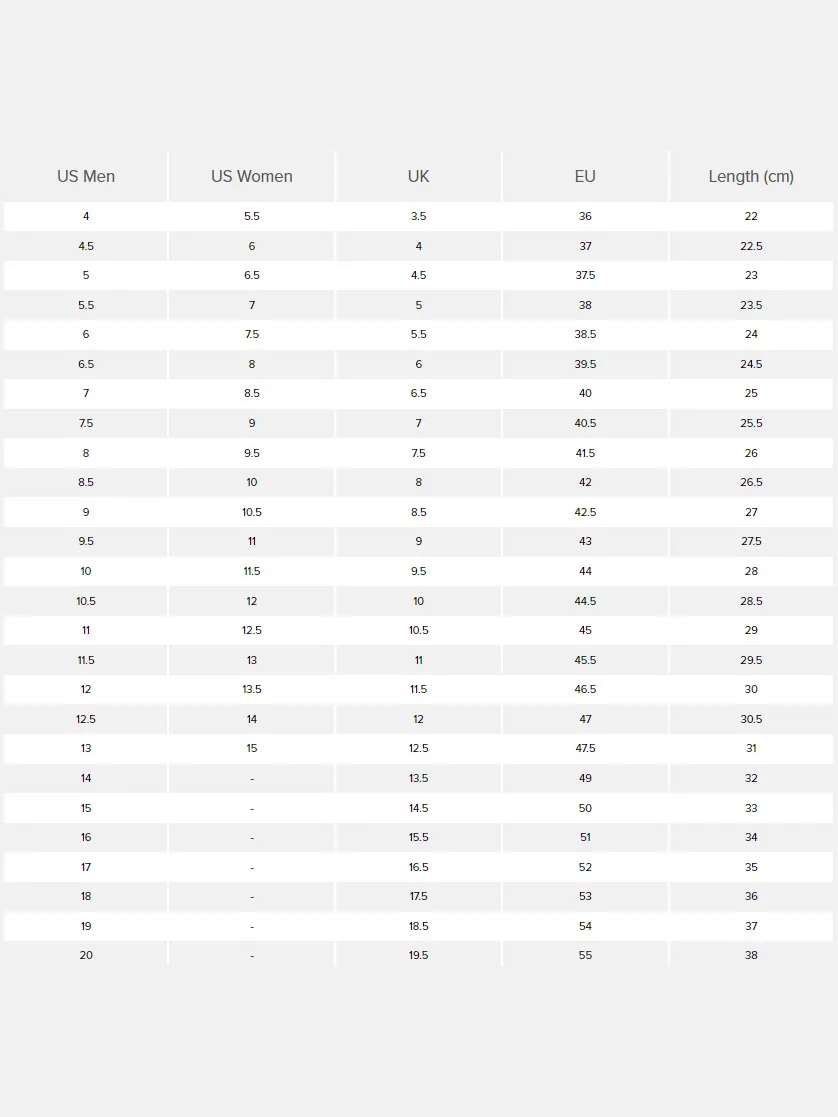
Task: Select US Women size 11.5 cell
Action: [252, 571]
